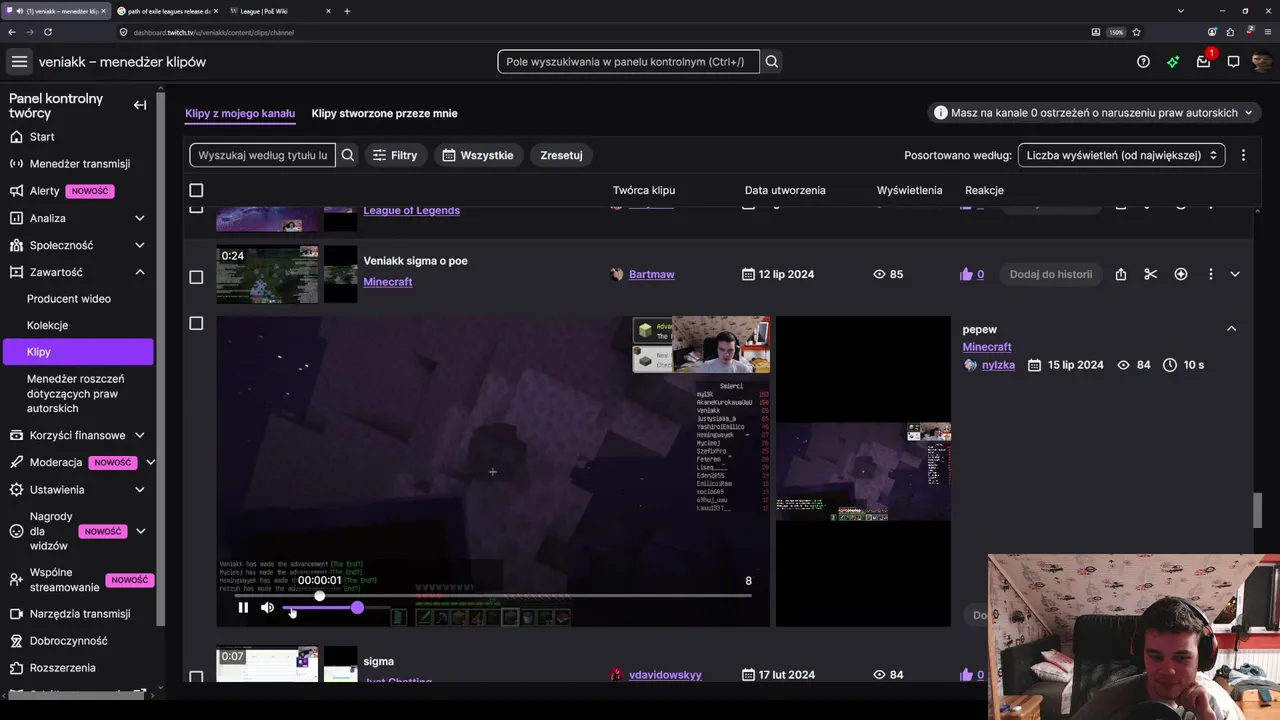Open vdavidowskyy creator profile link

click(665, 675)
